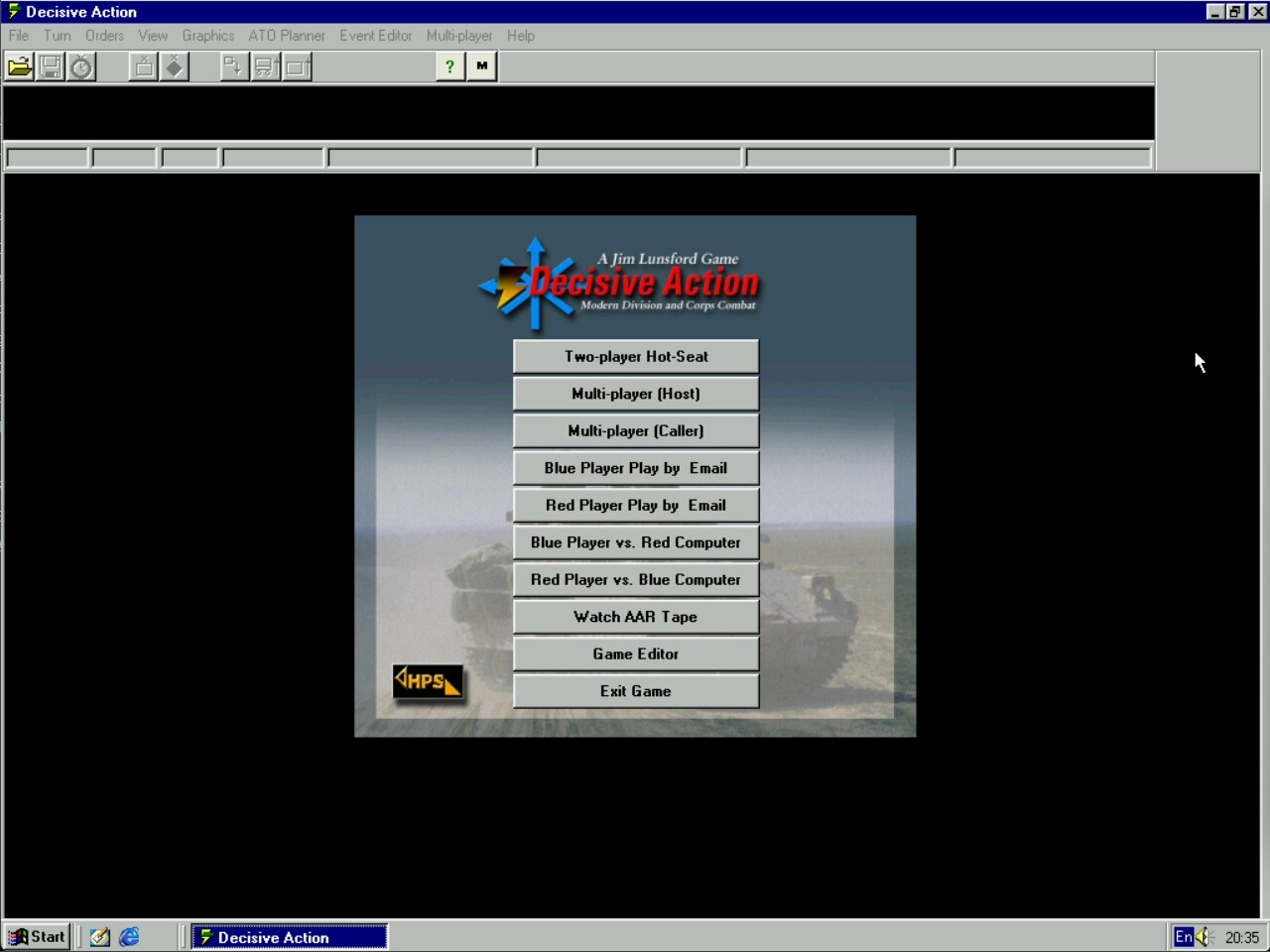The height and width of the screenshot is (952, 1270).
Task: Open the Event Editor menu
Action: click(376, 36)
